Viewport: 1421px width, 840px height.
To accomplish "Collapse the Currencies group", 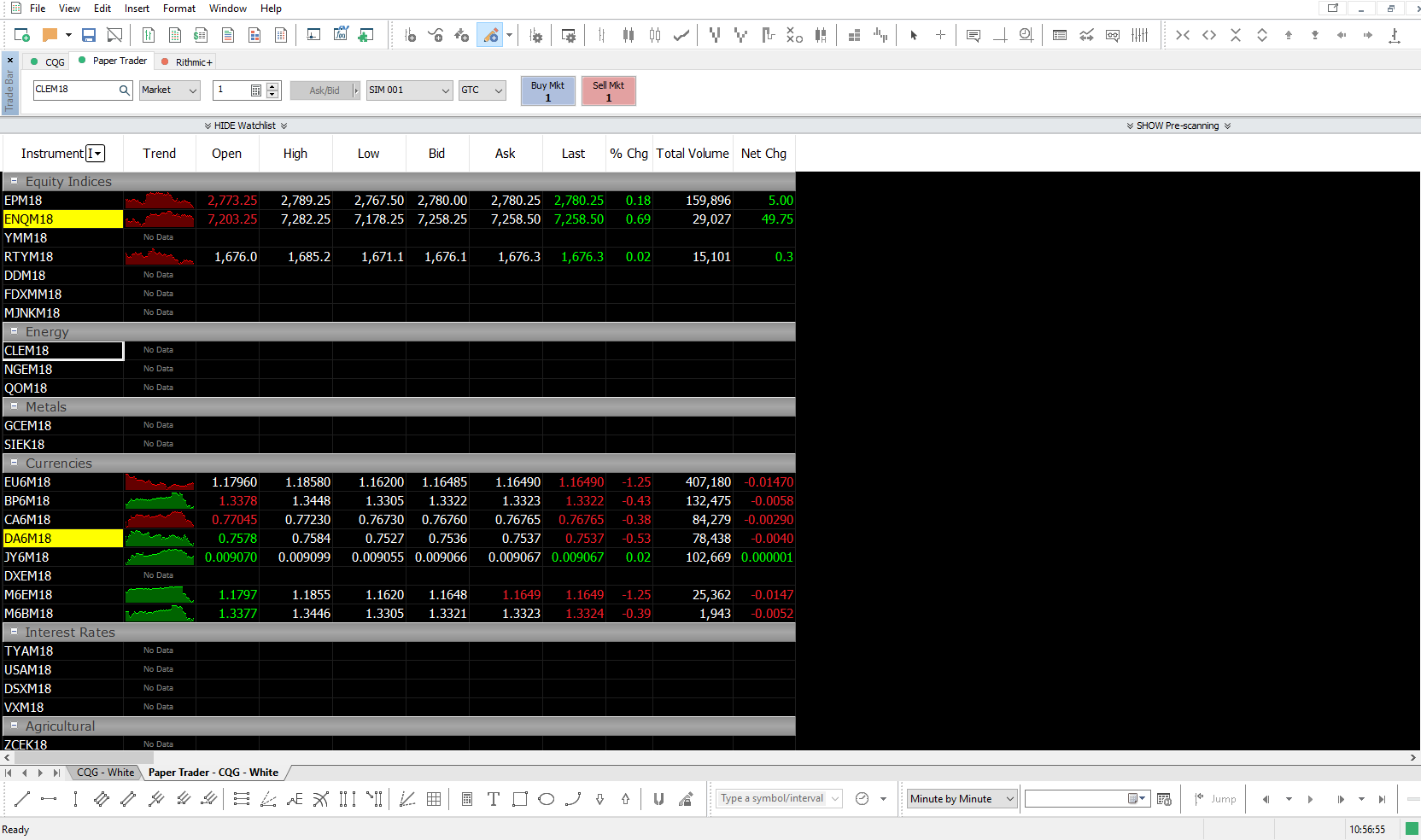I will pyautogui.click(x=14, y=463).
